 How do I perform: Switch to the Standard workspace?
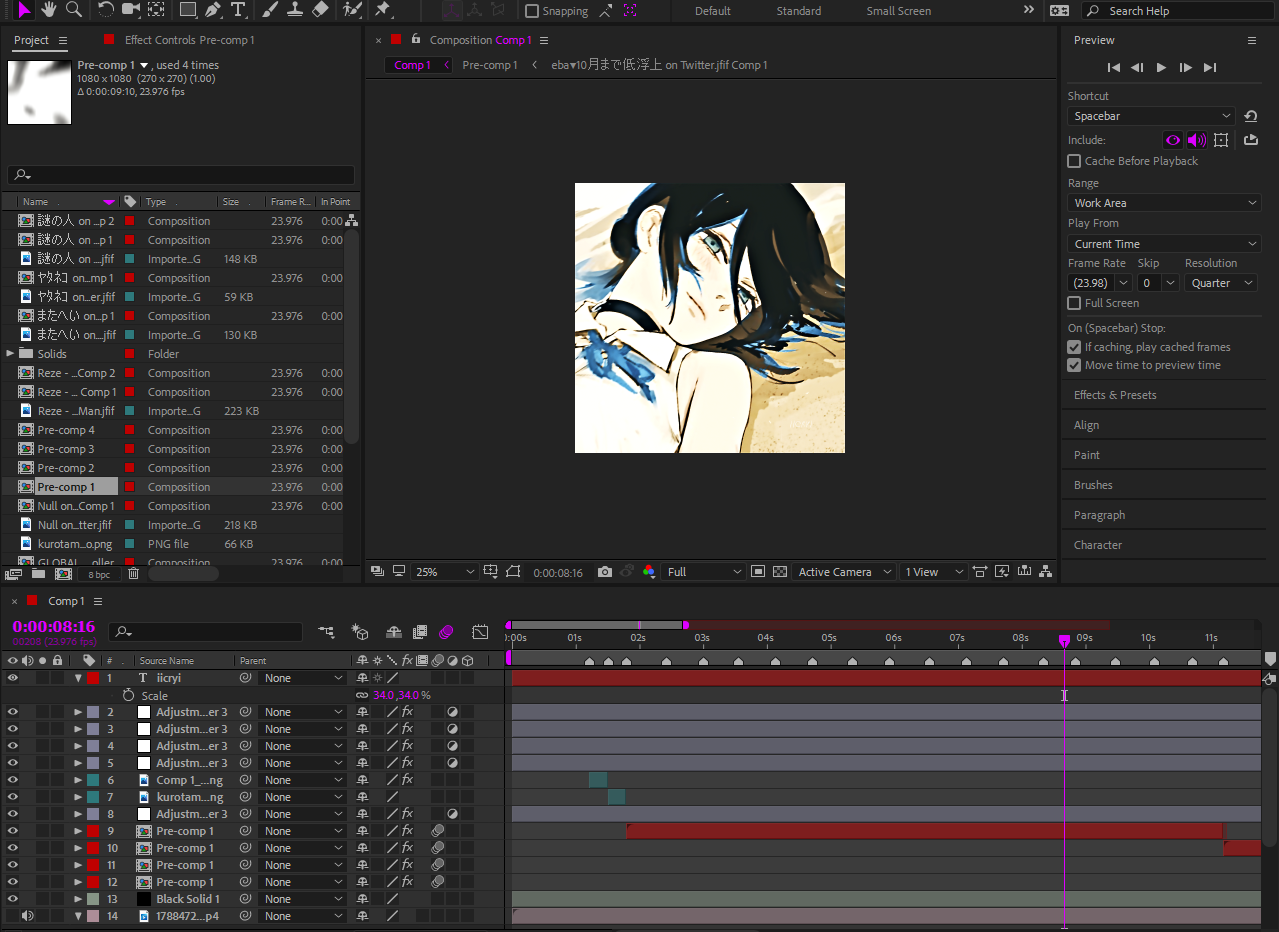[799, 11]
